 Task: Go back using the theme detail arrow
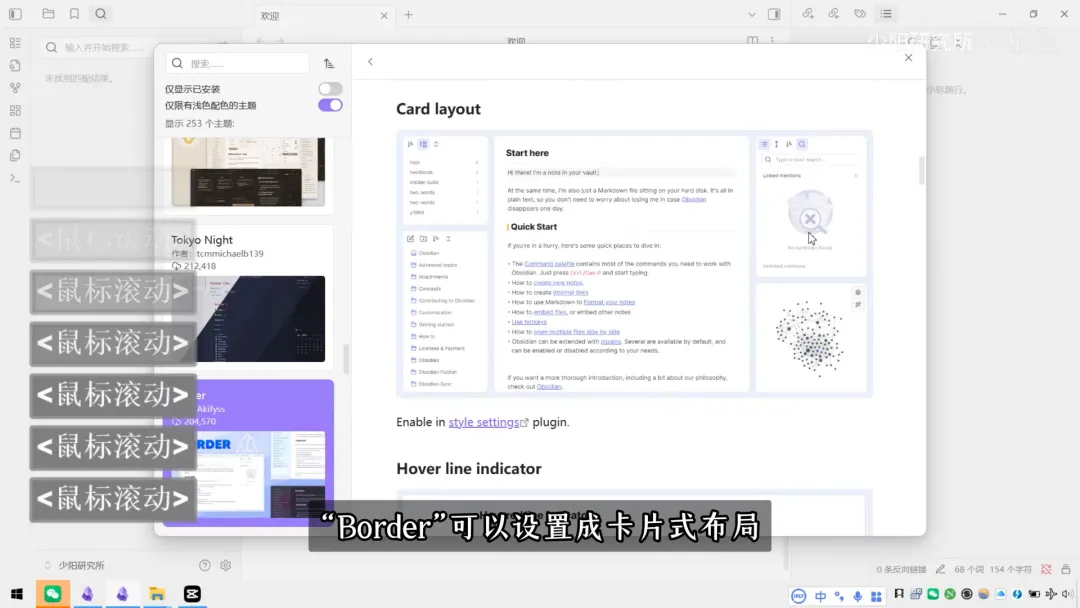[x=370, y=61]
